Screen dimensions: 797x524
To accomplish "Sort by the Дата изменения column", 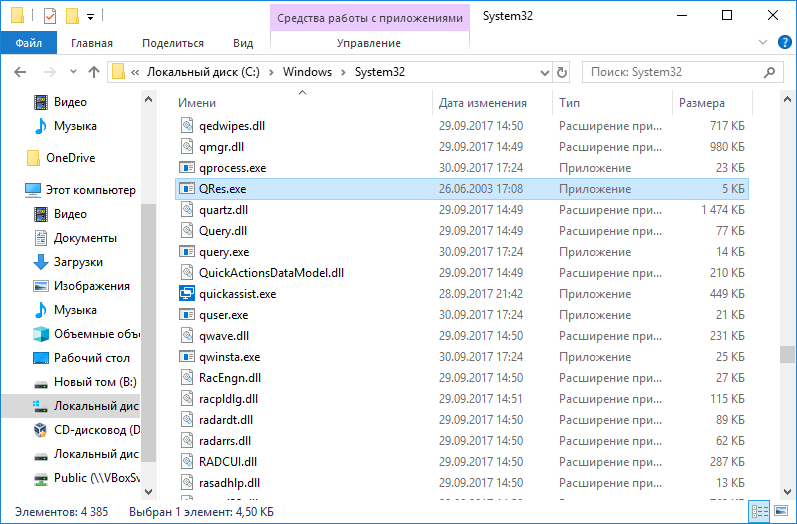I will click(x=482, y=103).
